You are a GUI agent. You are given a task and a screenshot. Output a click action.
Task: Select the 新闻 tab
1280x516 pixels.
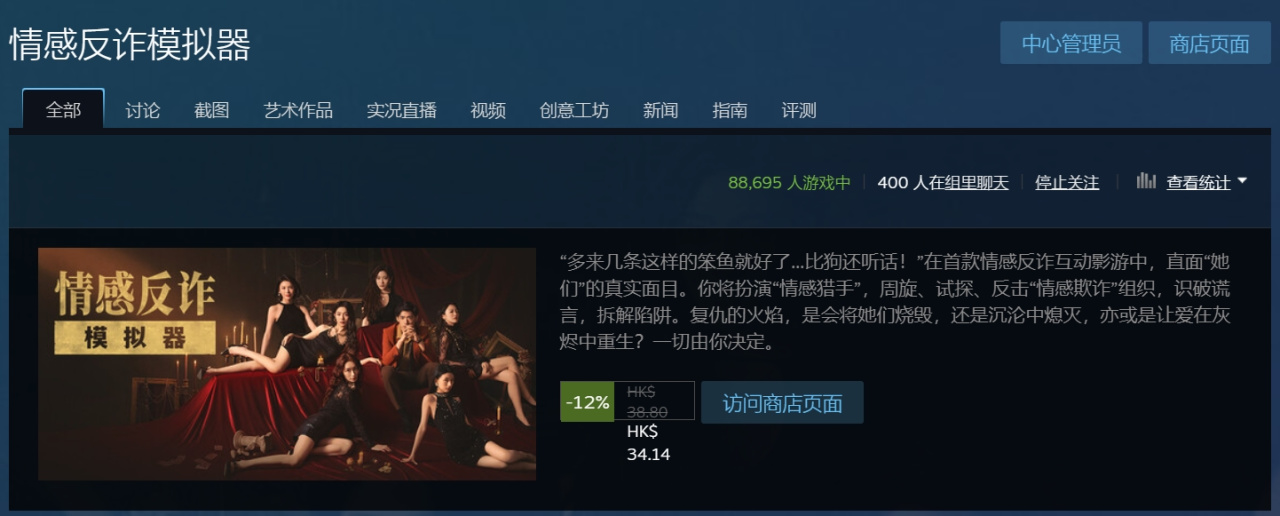(660, 110)
